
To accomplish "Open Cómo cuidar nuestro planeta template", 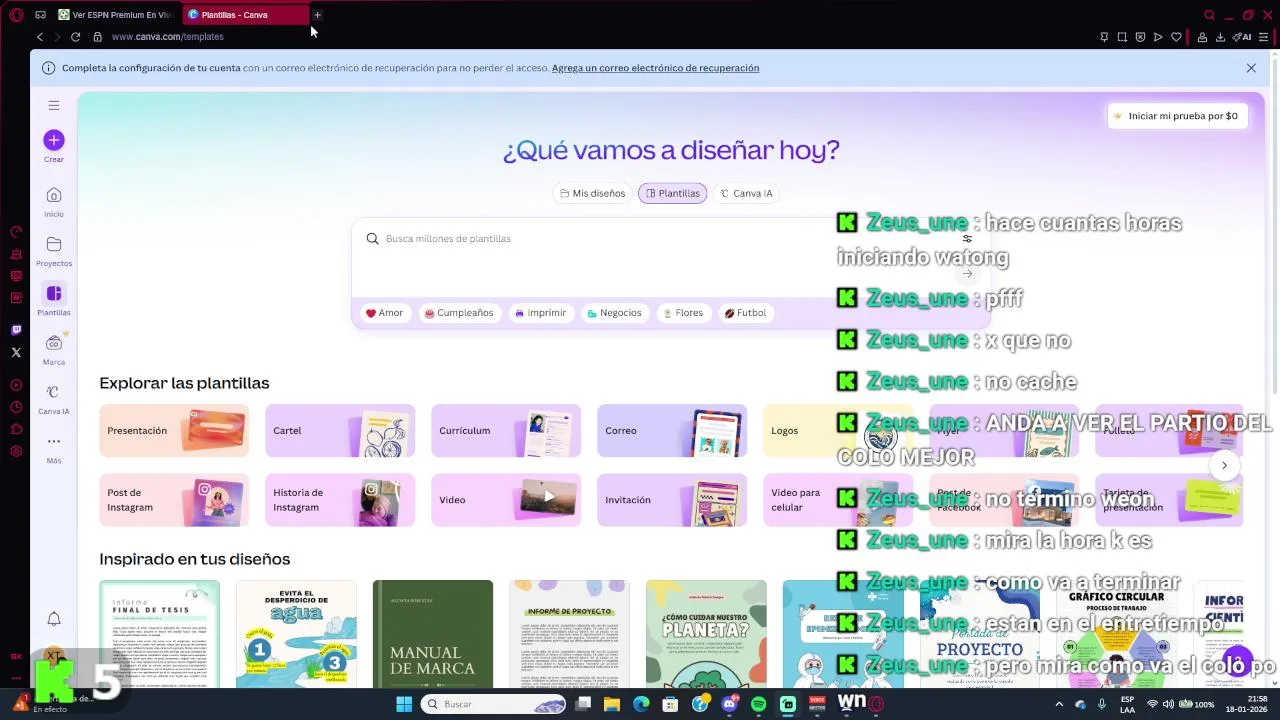I will click(x=706, y=634).
